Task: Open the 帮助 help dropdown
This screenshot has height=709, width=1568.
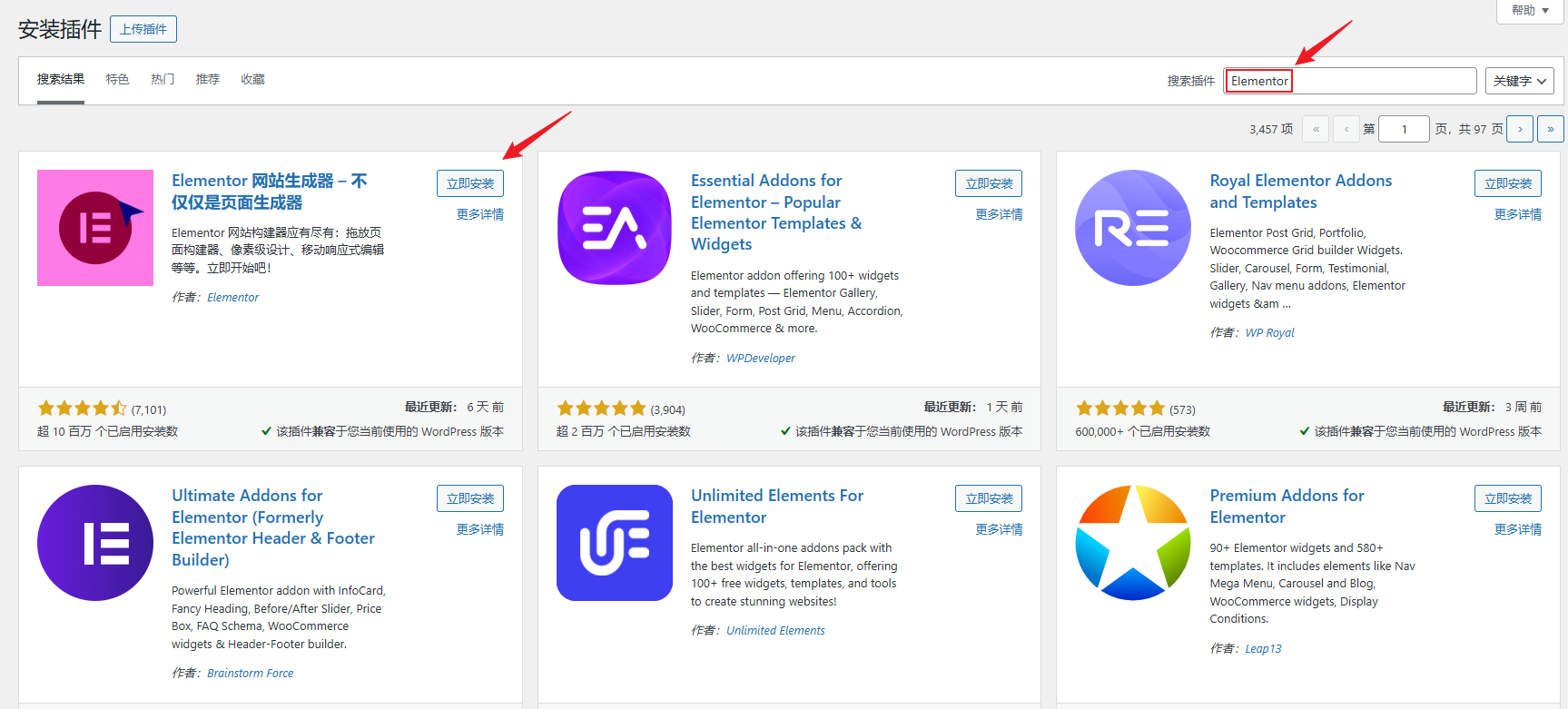Action: pyautogui.click(x=1530, y=11)
